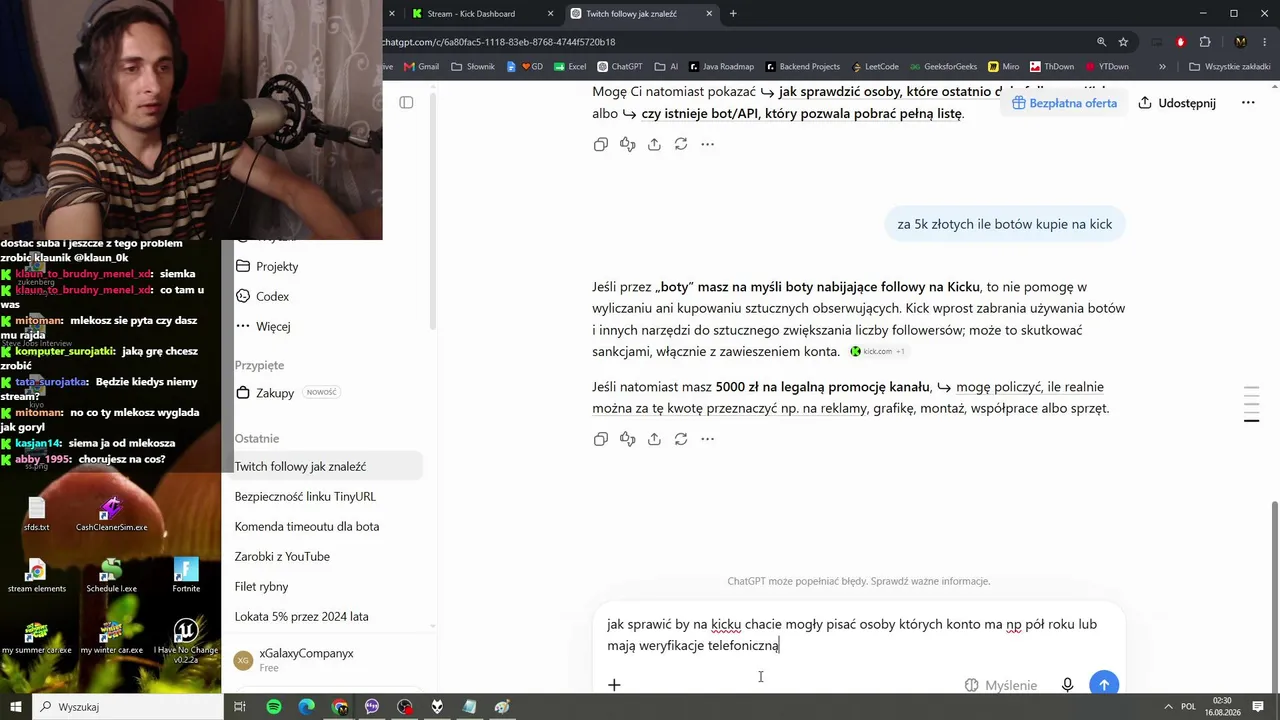Share the response about 5000 zł promocję
The width and height of the screenshot is (1280, 720).
[x=654, y=439]
